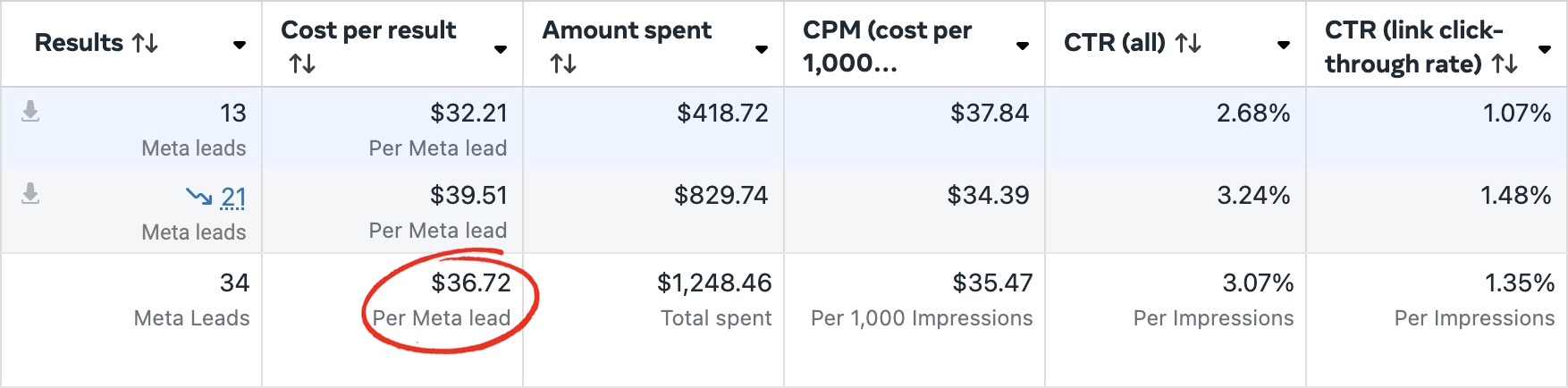Viewport: 1568px width, 388px height.
Task: Sort by Cost per result arrows
Action: tap(302, 63)
